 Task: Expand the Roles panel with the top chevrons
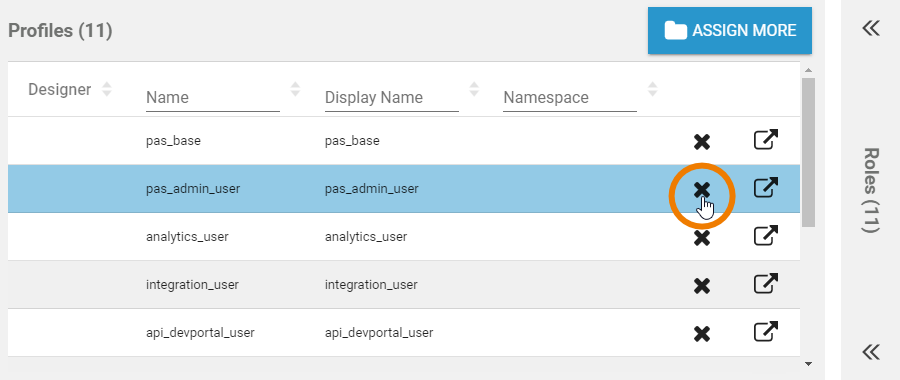[x=871, y=28]
